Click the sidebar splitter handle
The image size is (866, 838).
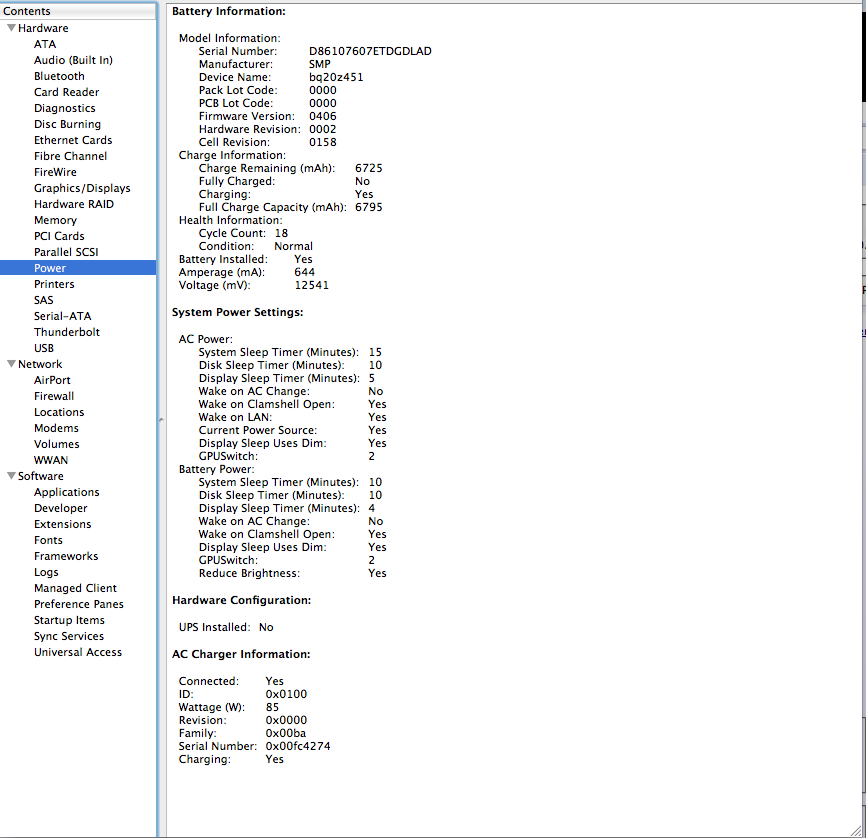161,420
